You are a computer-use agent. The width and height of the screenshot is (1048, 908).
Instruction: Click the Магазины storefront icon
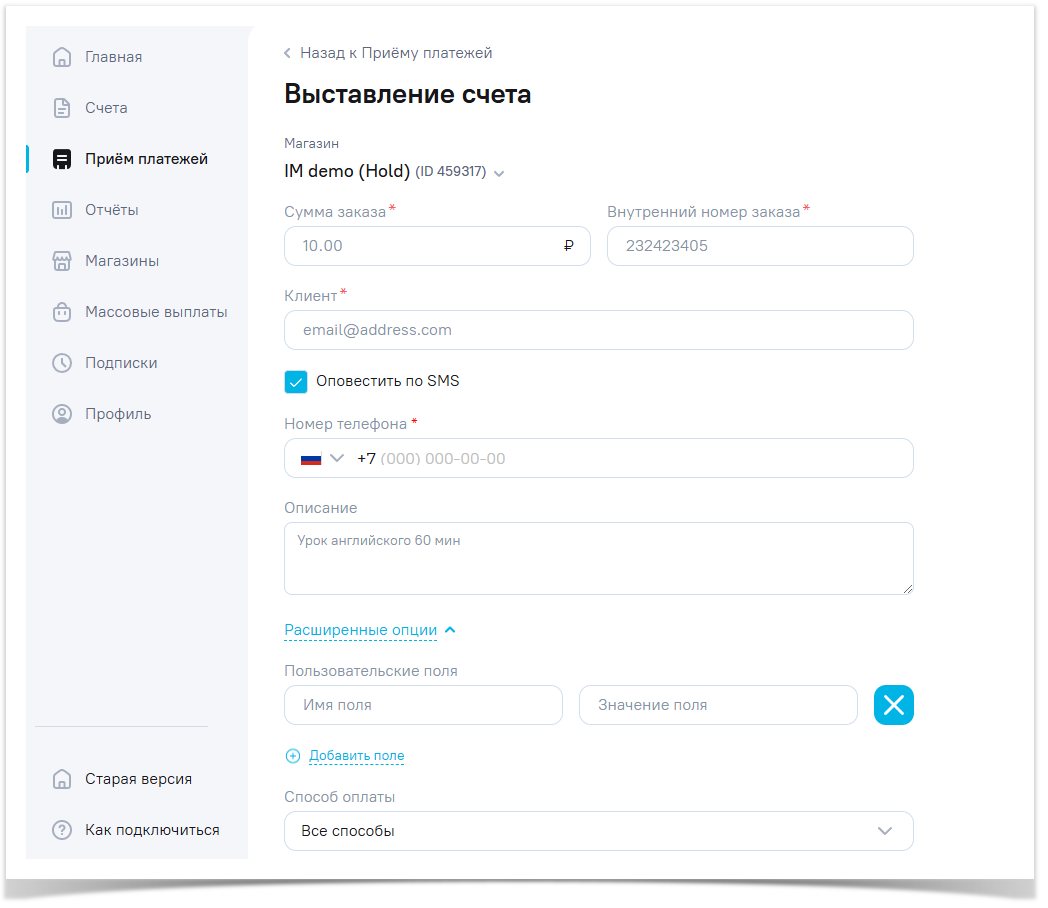click(62, 261)
